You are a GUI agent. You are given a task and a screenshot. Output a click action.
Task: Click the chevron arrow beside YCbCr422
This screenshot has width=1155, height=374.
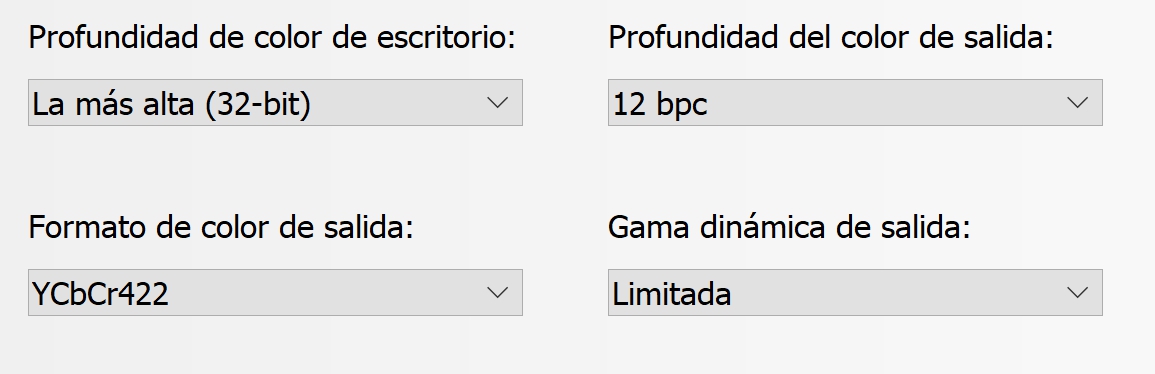498,293
